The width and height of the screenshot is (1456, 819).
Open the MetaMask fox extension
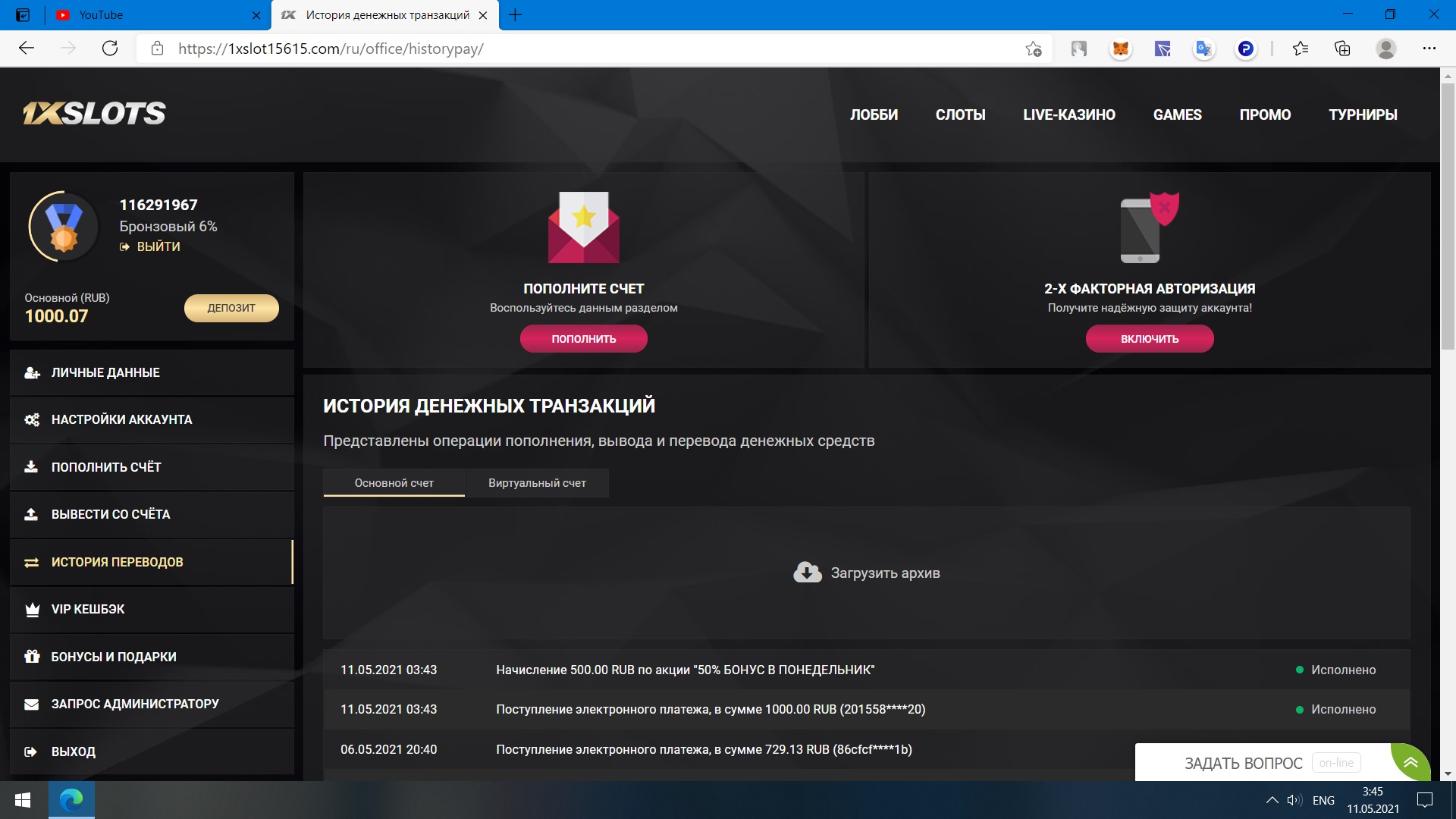coord(1120,49)
